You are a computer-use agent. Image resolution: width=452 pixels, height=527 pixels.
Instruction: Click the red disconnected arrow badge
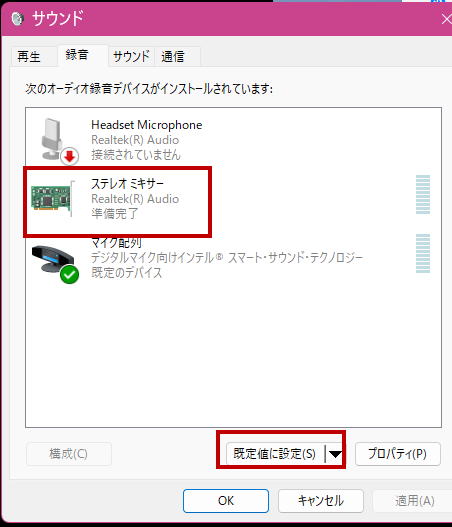pyautogui.click(x=70, y=156)
